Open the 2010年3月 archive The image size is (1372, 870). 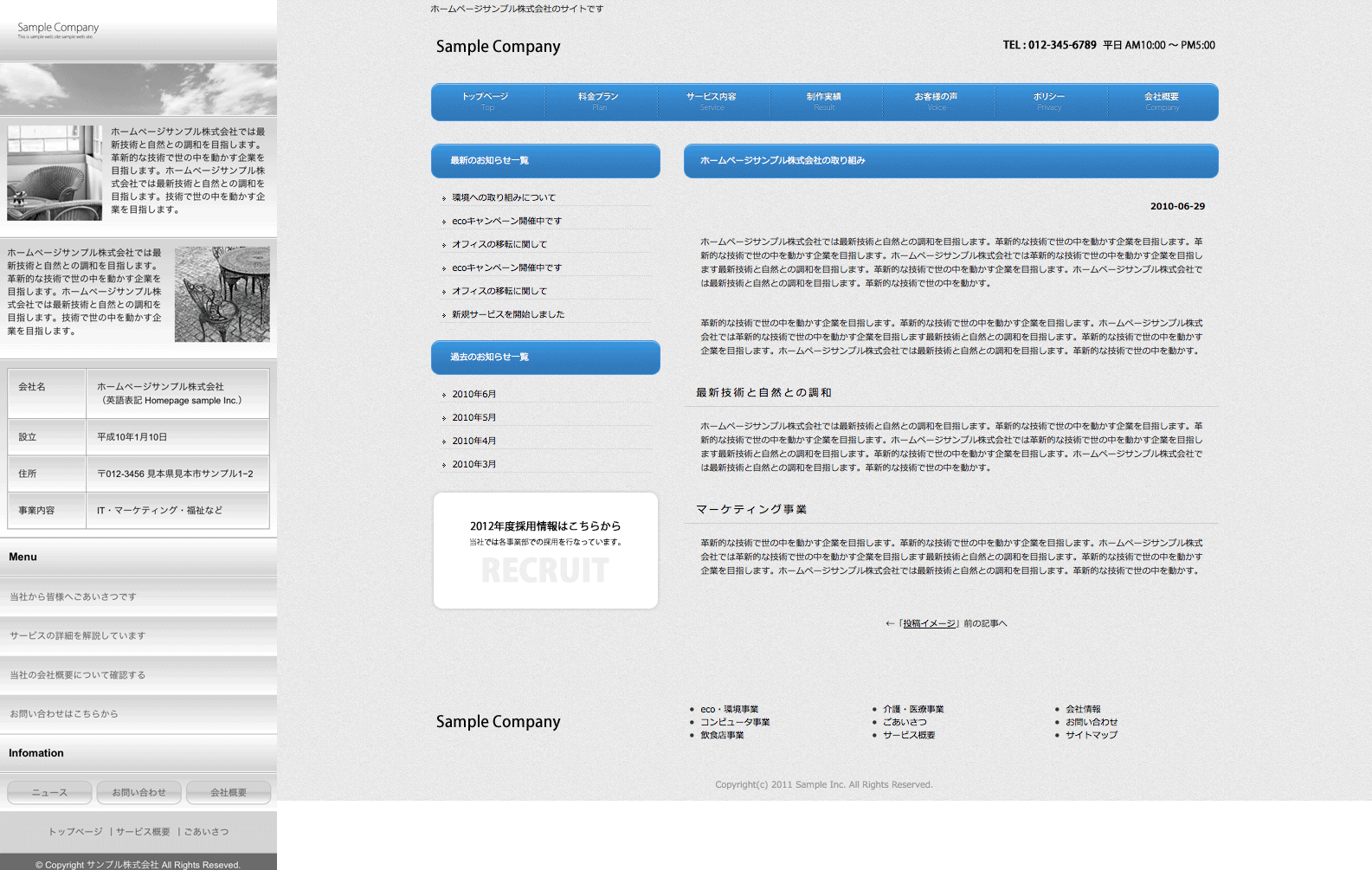(474, 465)
